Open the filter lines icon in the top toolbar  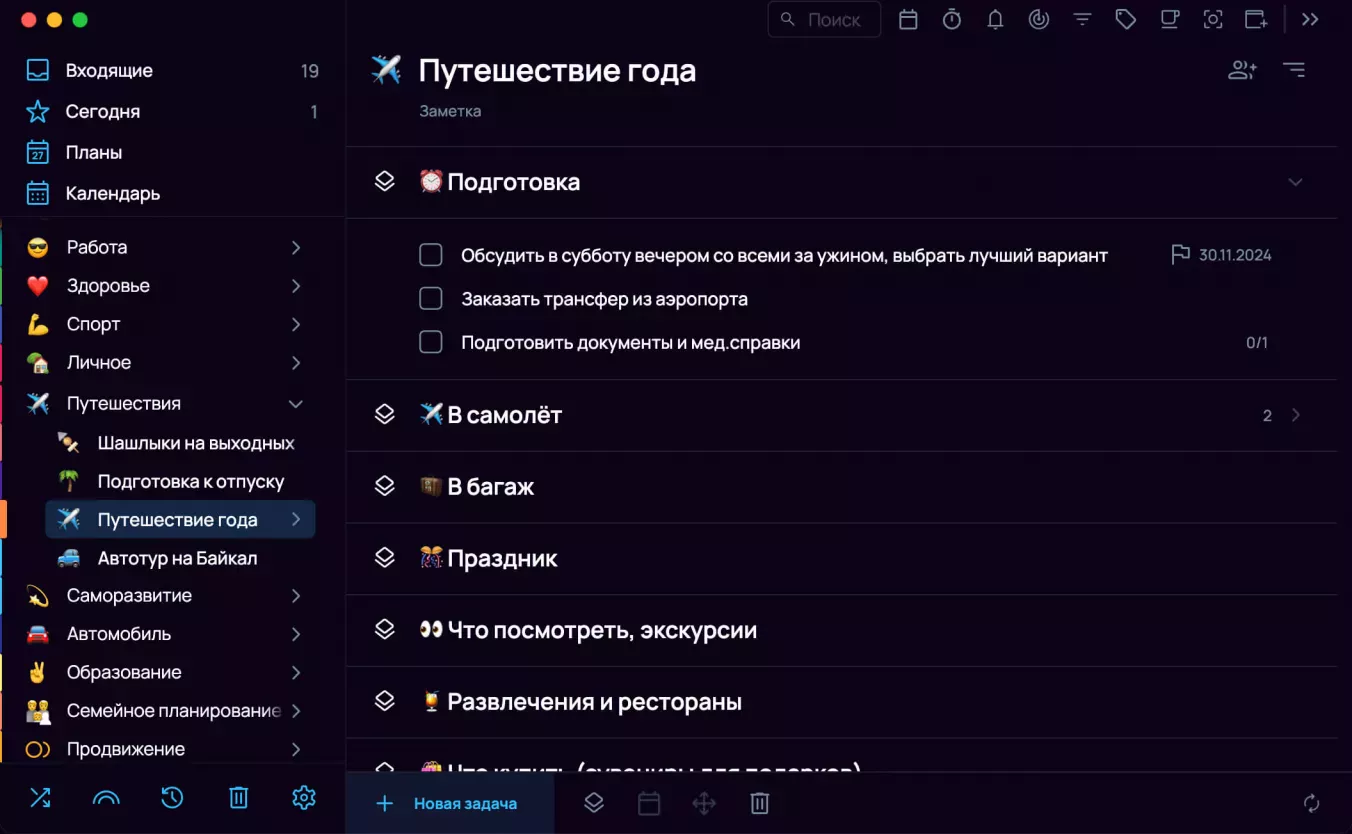[x=1082, y=19]
